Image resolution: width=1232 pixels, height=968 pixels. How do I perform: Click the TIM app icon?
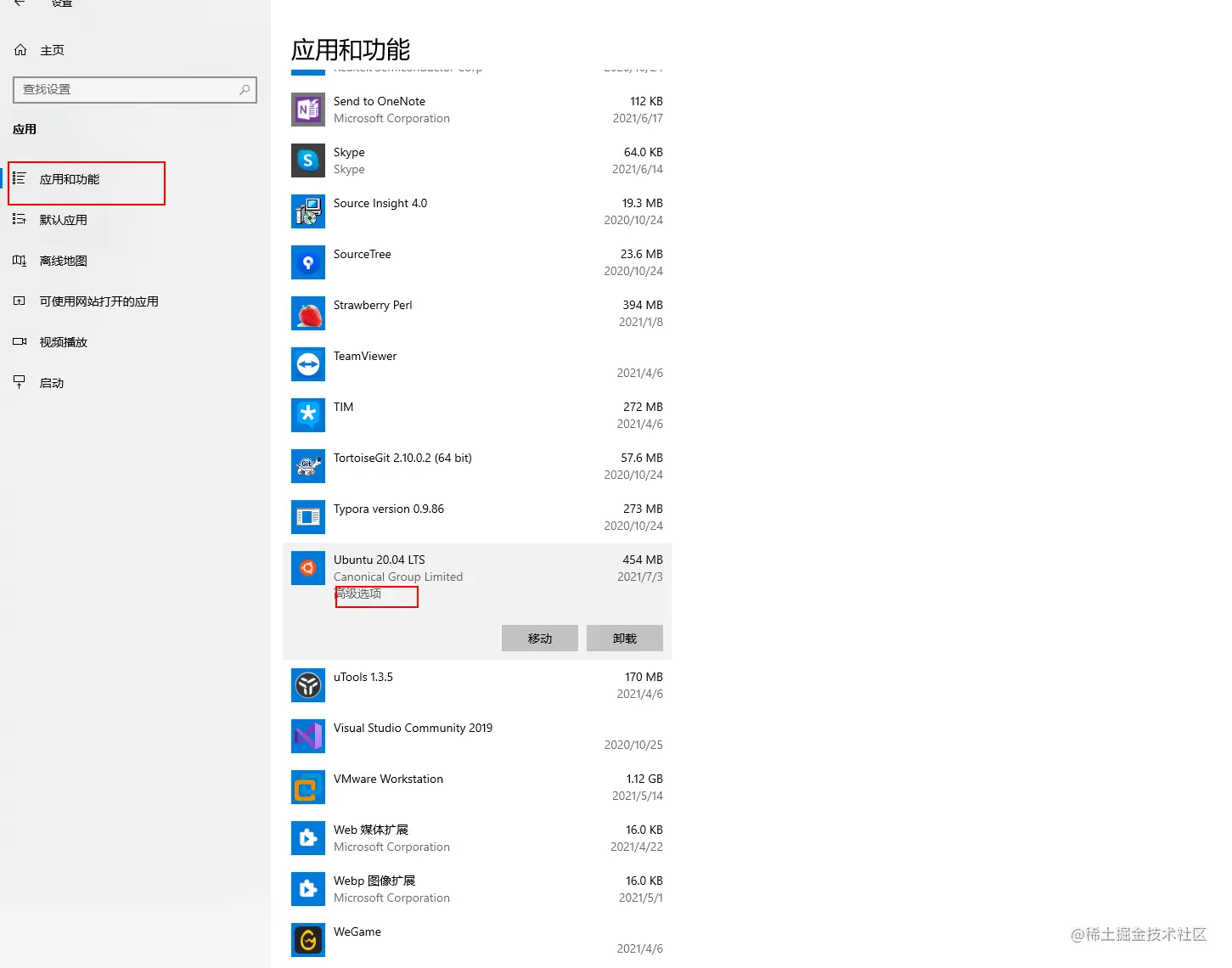[x=308, y=415]
